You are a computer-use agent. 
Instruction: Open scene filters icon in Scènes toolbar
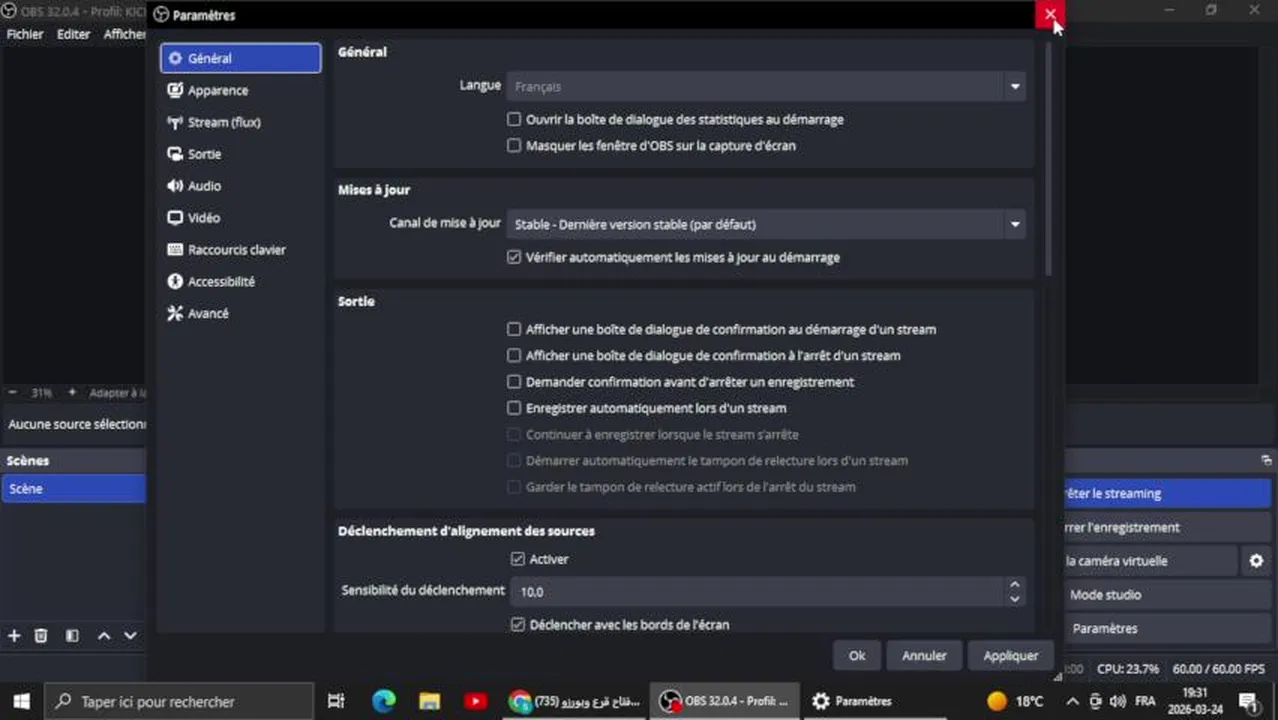coord(72,636)
